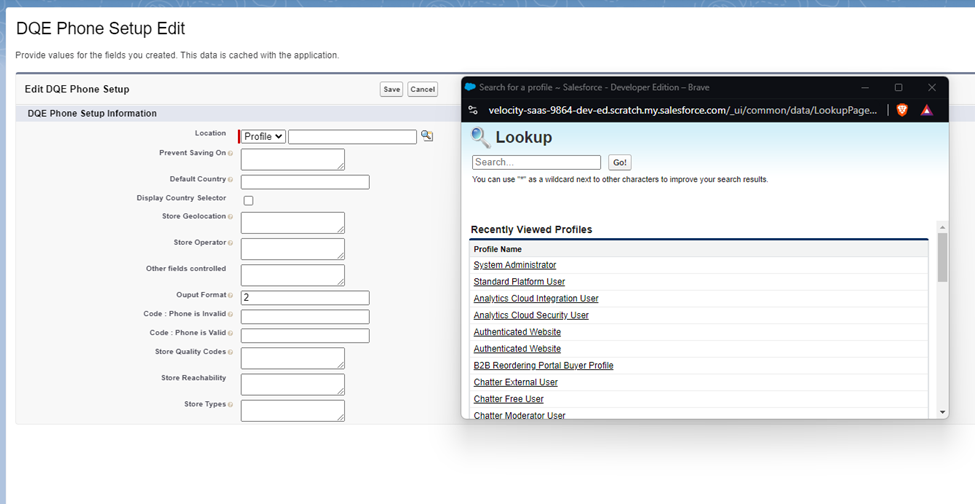Click into Code : Phone is Valid field
The width and height of the screenshot is (975, 504).
coord(305,336)
